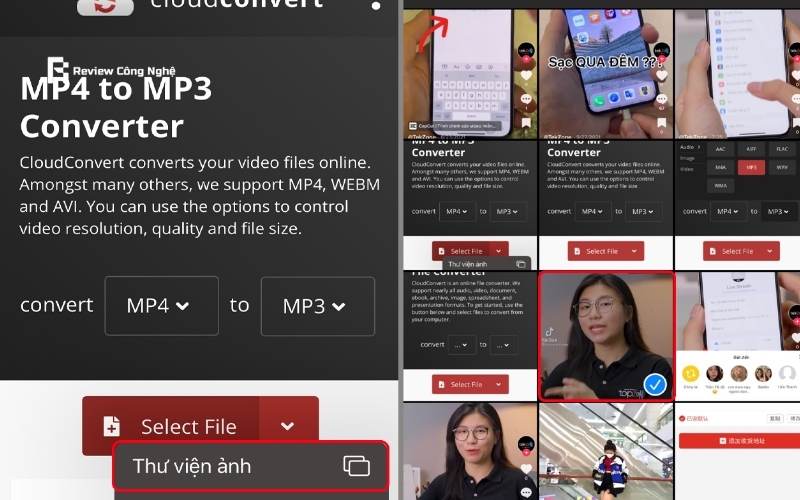Click the 'CloudConvert converts your video files online' paragraph

(199, 195)
